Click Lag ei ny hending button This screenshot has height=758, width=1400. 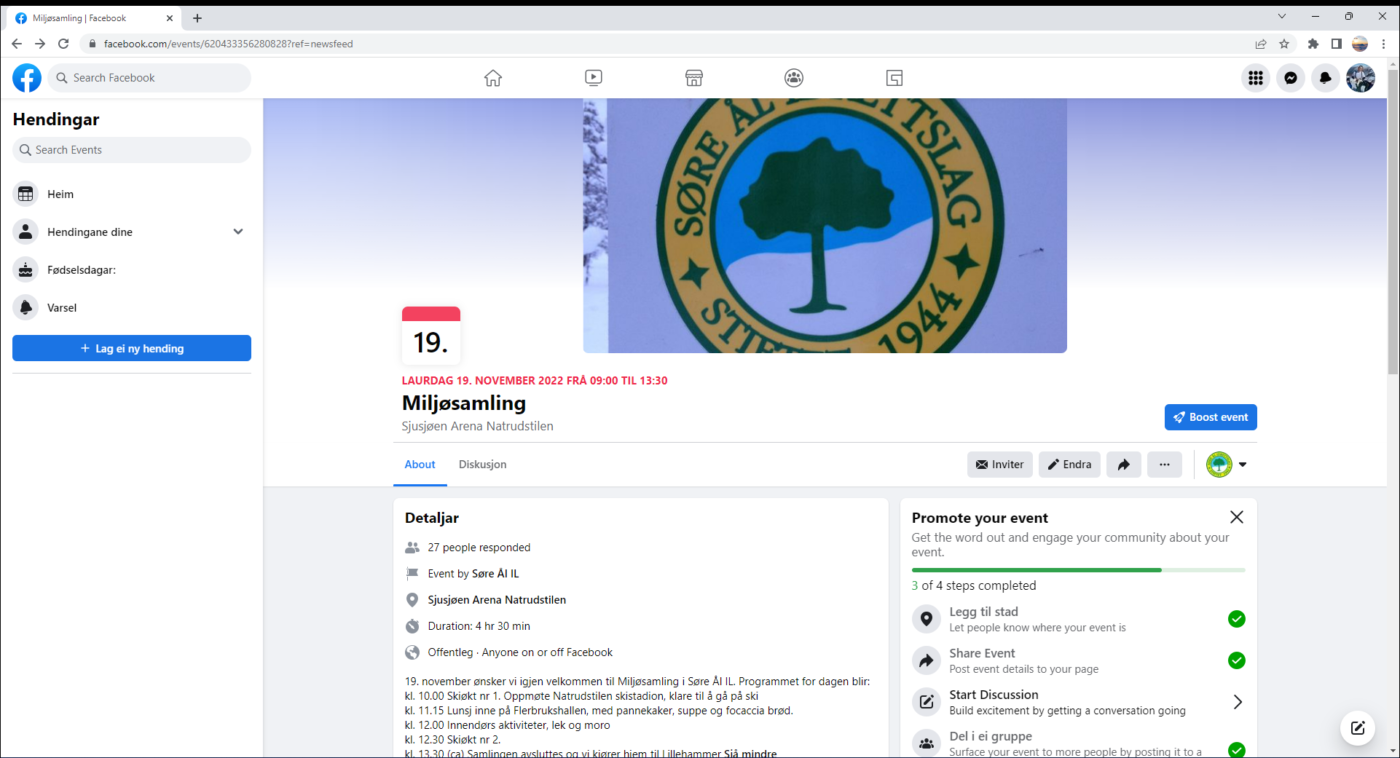click(x=132, y=348)
